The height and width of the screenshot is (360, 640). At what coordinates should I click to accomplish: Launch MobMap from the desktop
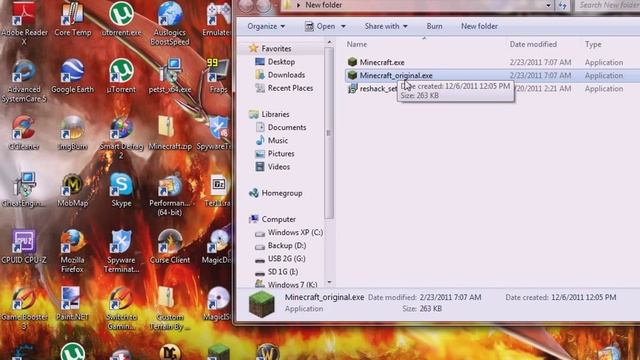point(72,189)
